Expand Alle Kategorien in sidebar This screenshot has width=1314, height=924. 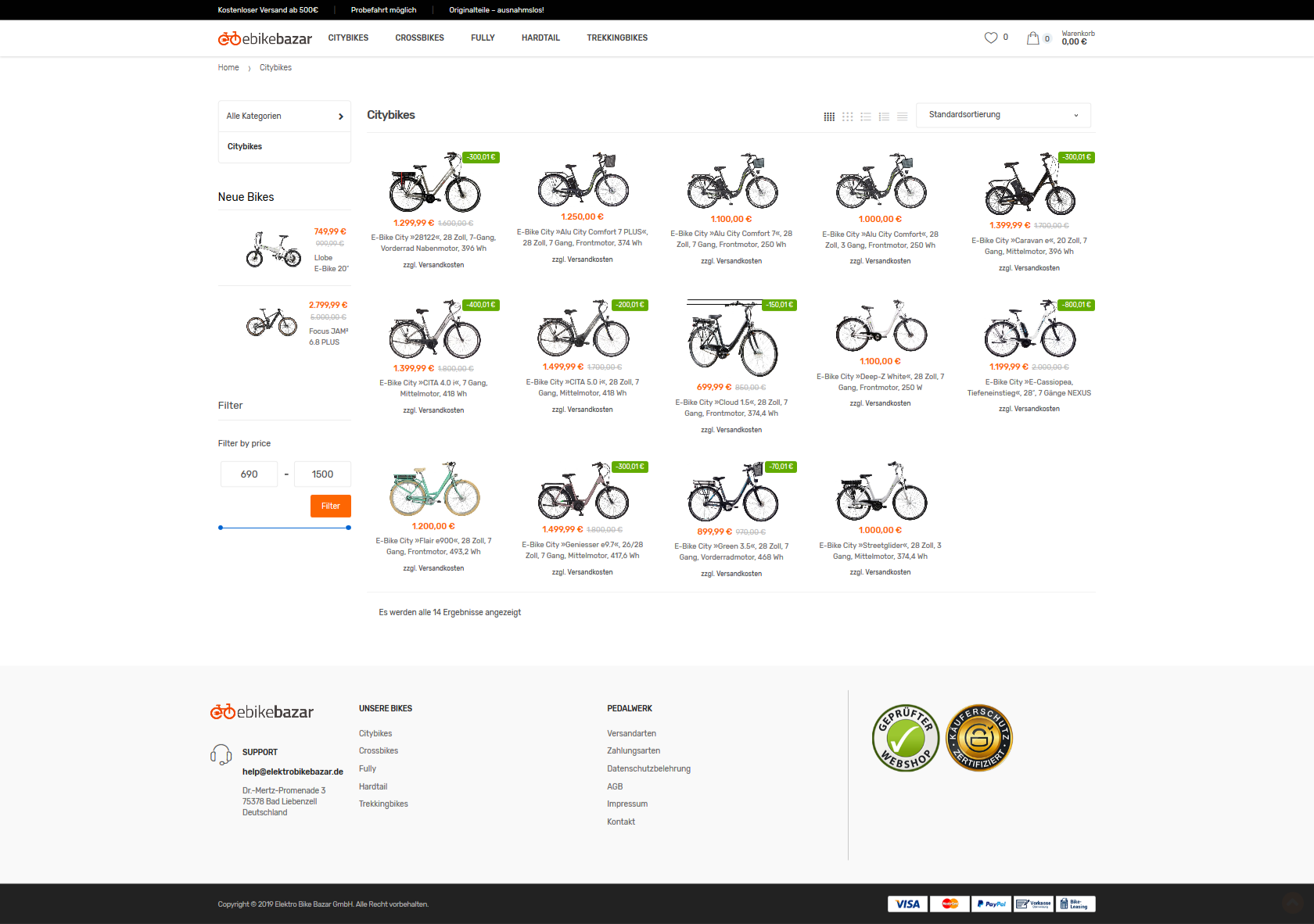[284, 116]
